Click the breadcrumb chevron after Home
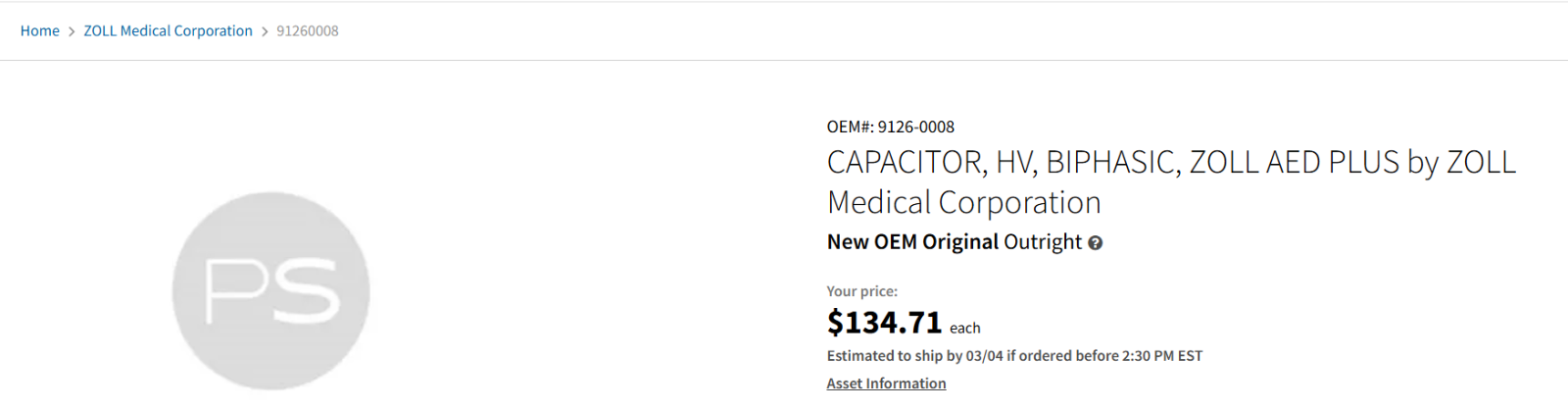 click(x=72, y=31)
